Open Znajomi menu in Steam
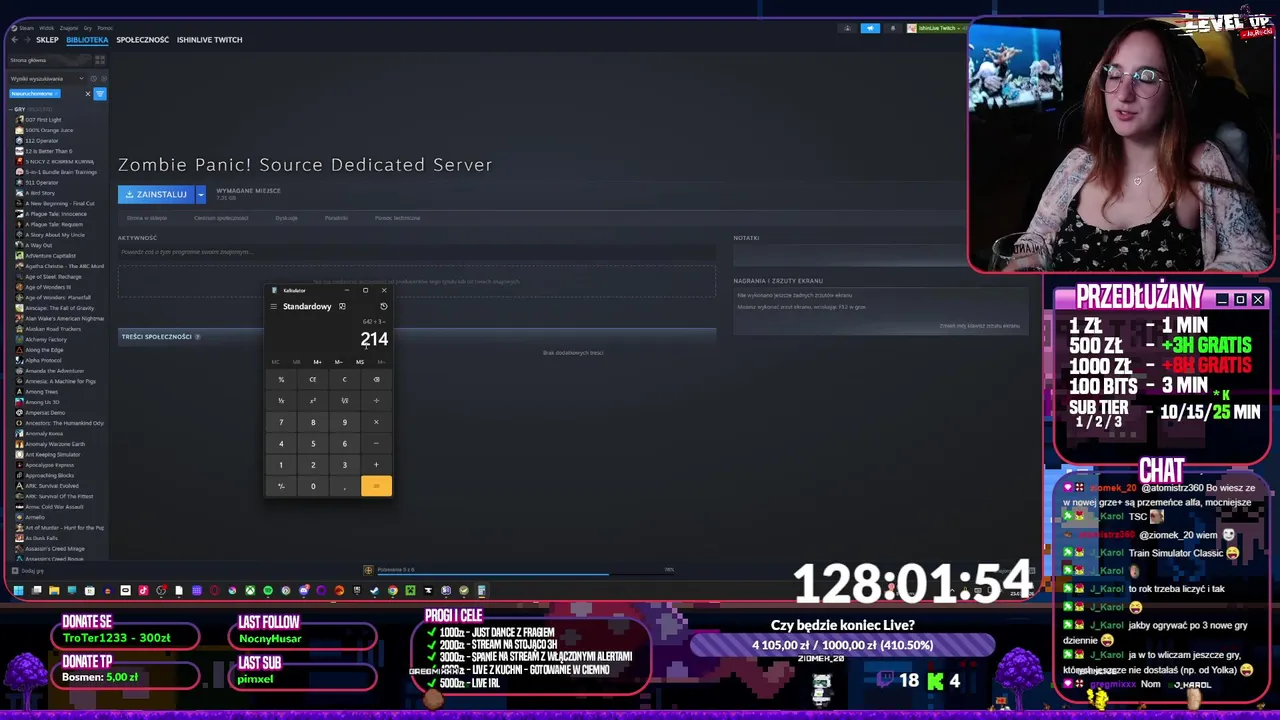Viewport: 1280px width, 720px height. (69, 28)
